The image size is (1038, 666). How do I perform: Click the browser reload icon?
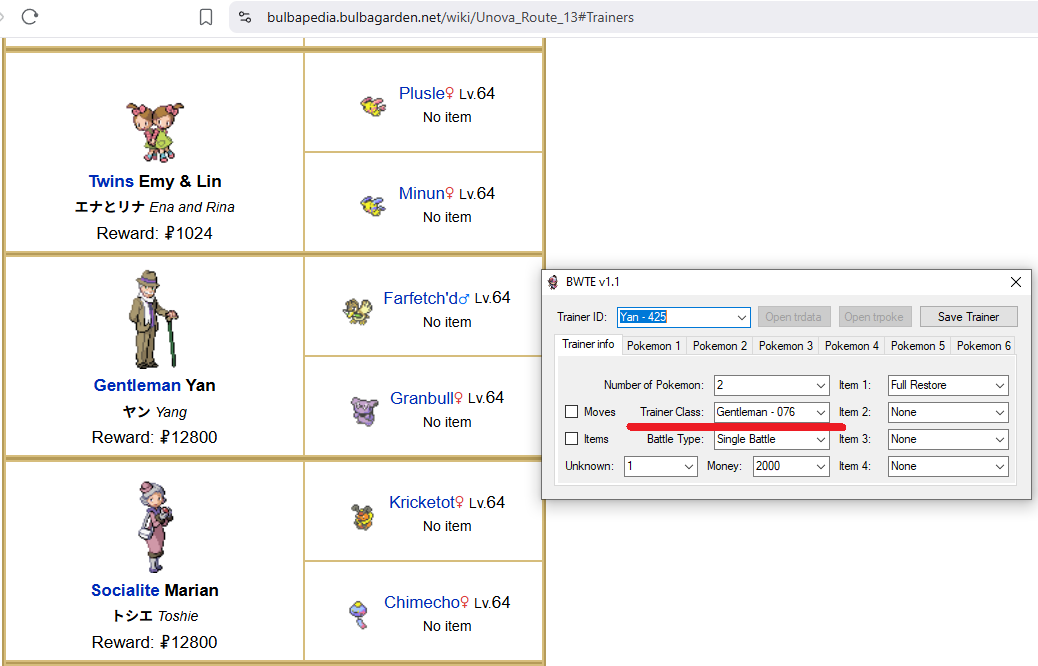(29, 16)
